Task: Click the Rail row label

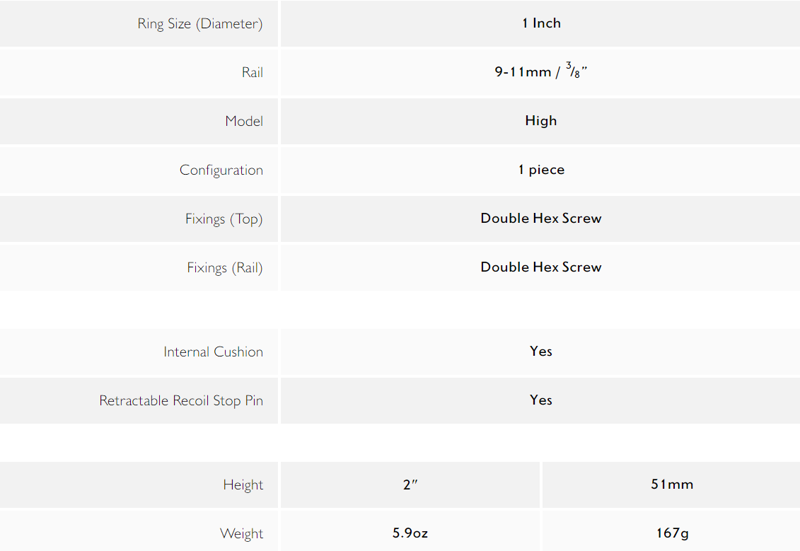Action: click(x=252, y=72)
